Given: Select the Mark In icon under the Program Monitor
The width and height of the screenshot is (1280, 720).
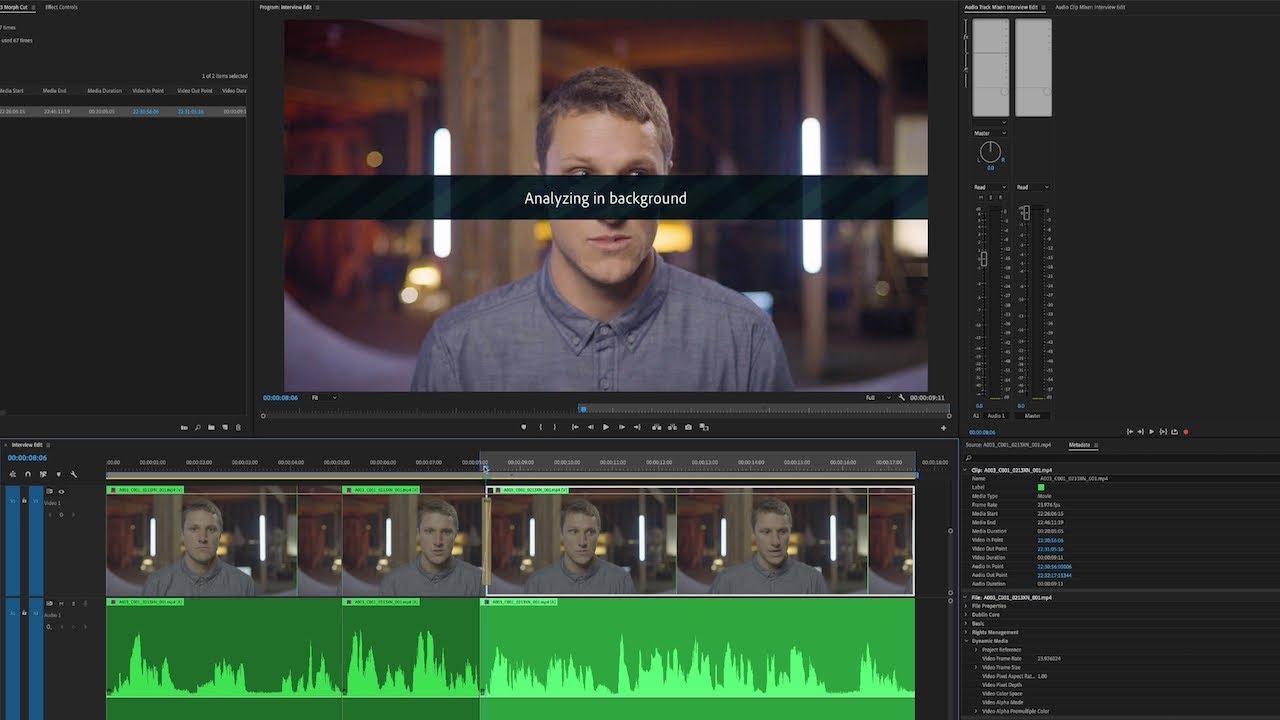Looking at the screenshot, I should (x=540, y=426).
